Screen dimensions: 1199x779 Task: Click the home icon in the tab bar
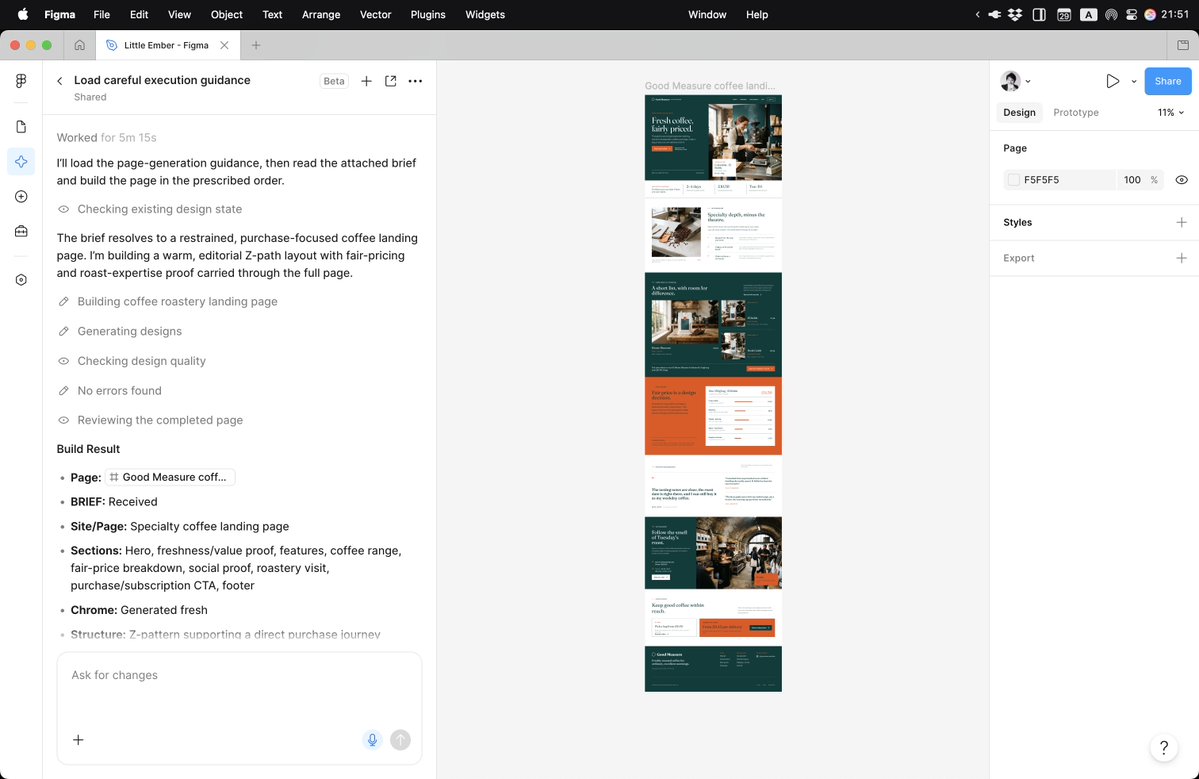click(x=80, y=45)
